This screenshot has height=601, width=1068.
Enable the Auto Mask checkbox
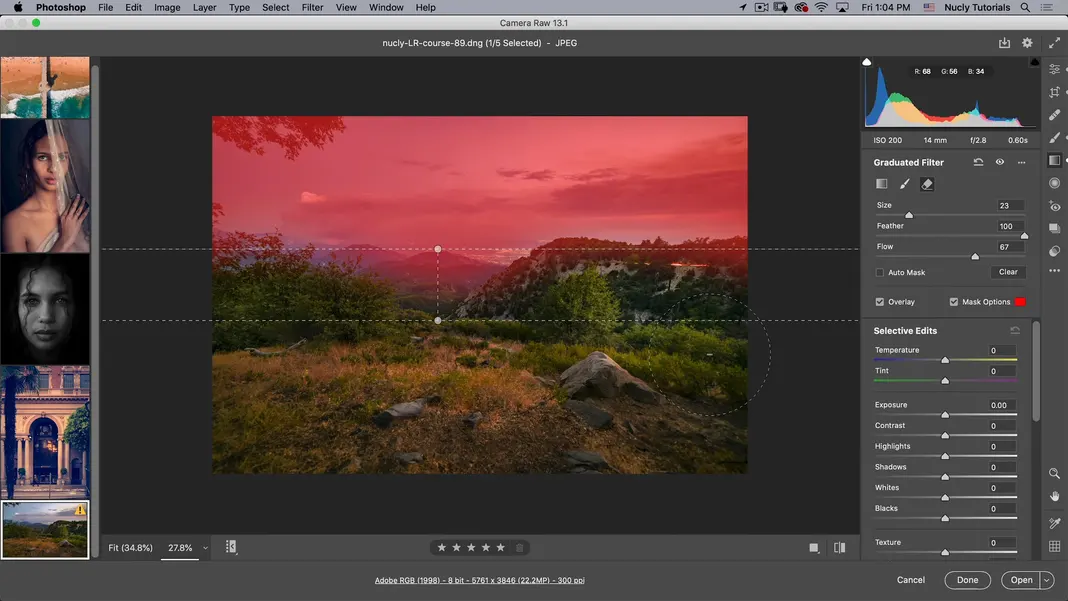coord(879,273)
